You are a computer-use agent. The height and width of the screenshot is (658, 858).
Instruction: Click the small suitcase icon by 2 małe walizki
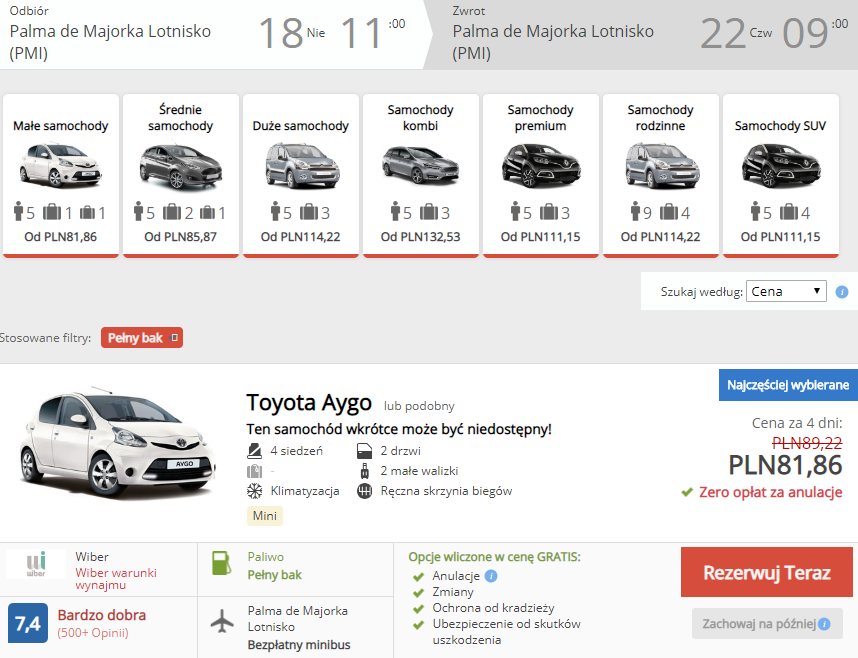coord(364,471)
